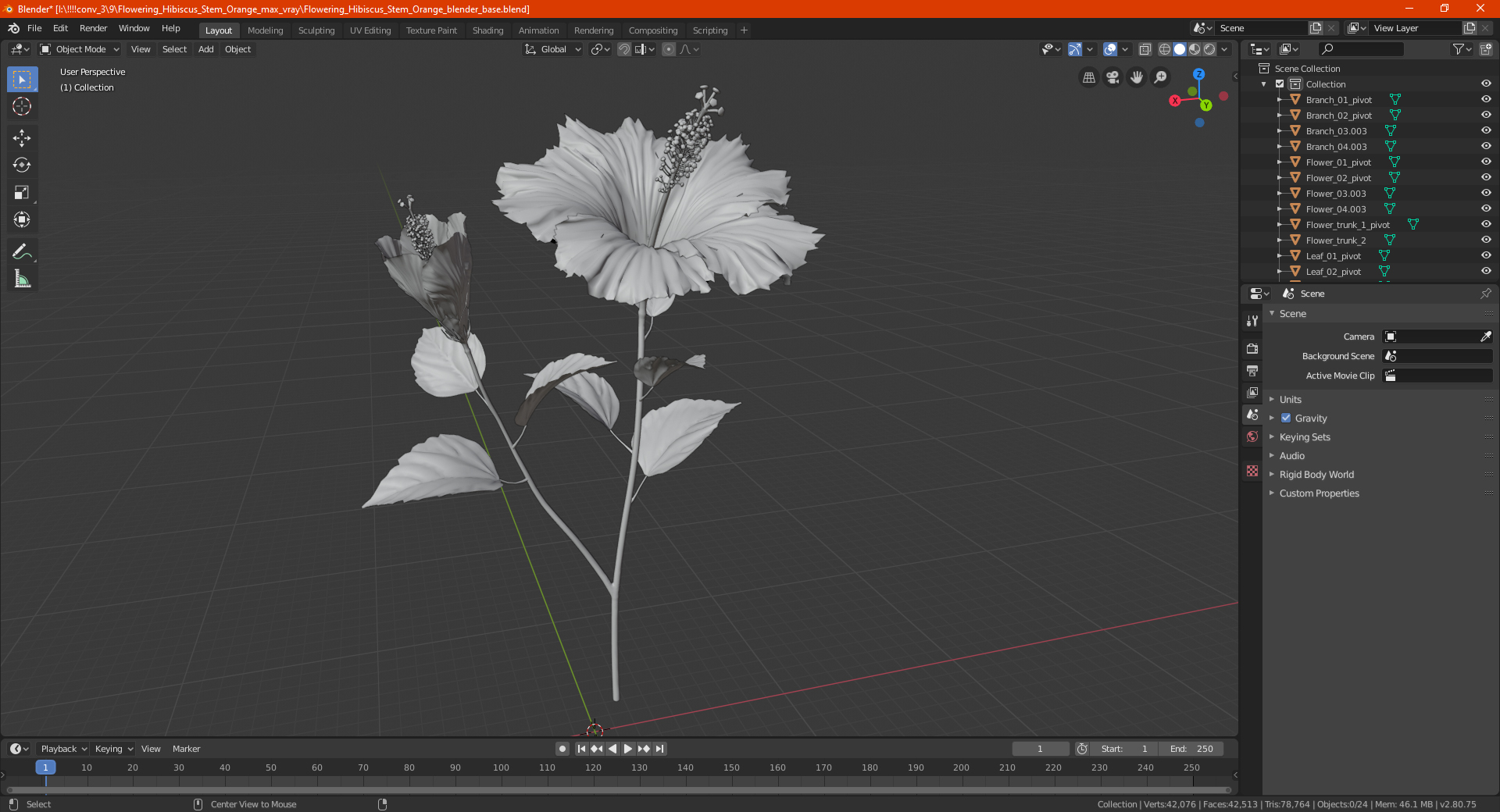Toggle the camera view icon
The image size is (1500, 812).
coord(1112,77)
